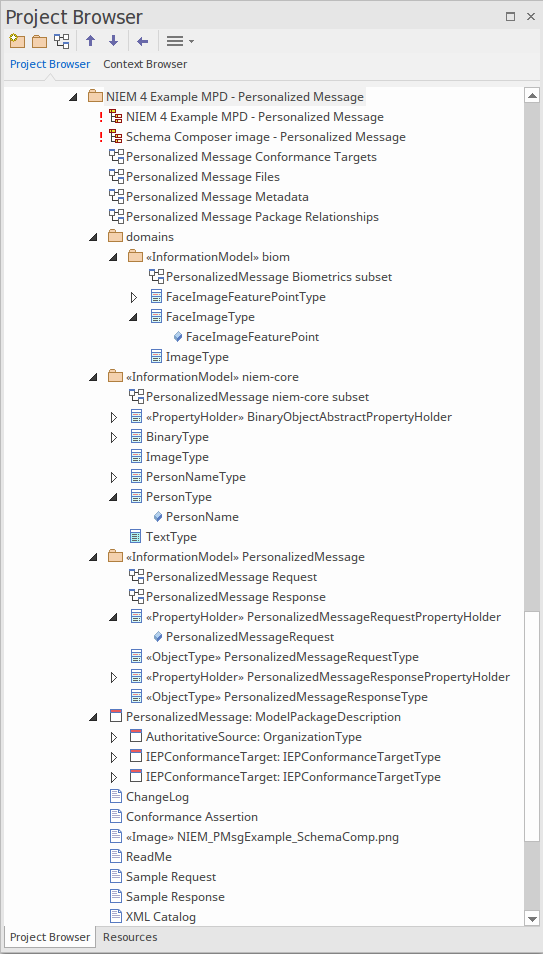The image size is (543, 954).
Task: Select the Schema Composer image diagram icon
Action: pyautogui.click(x=116, y=137)
